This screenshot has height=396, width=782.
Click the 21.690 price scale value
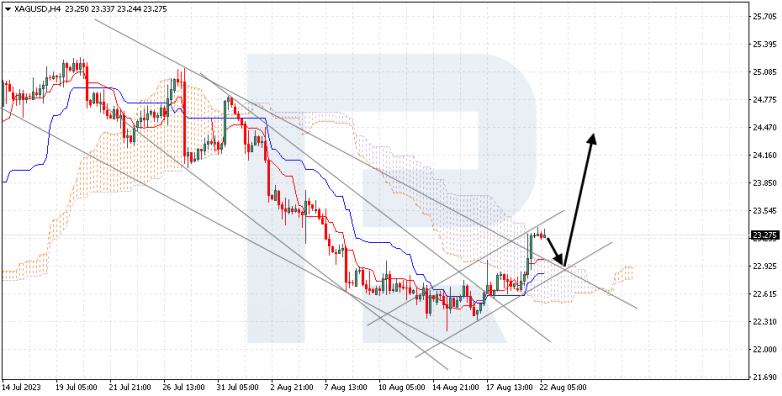coord(764,377)
